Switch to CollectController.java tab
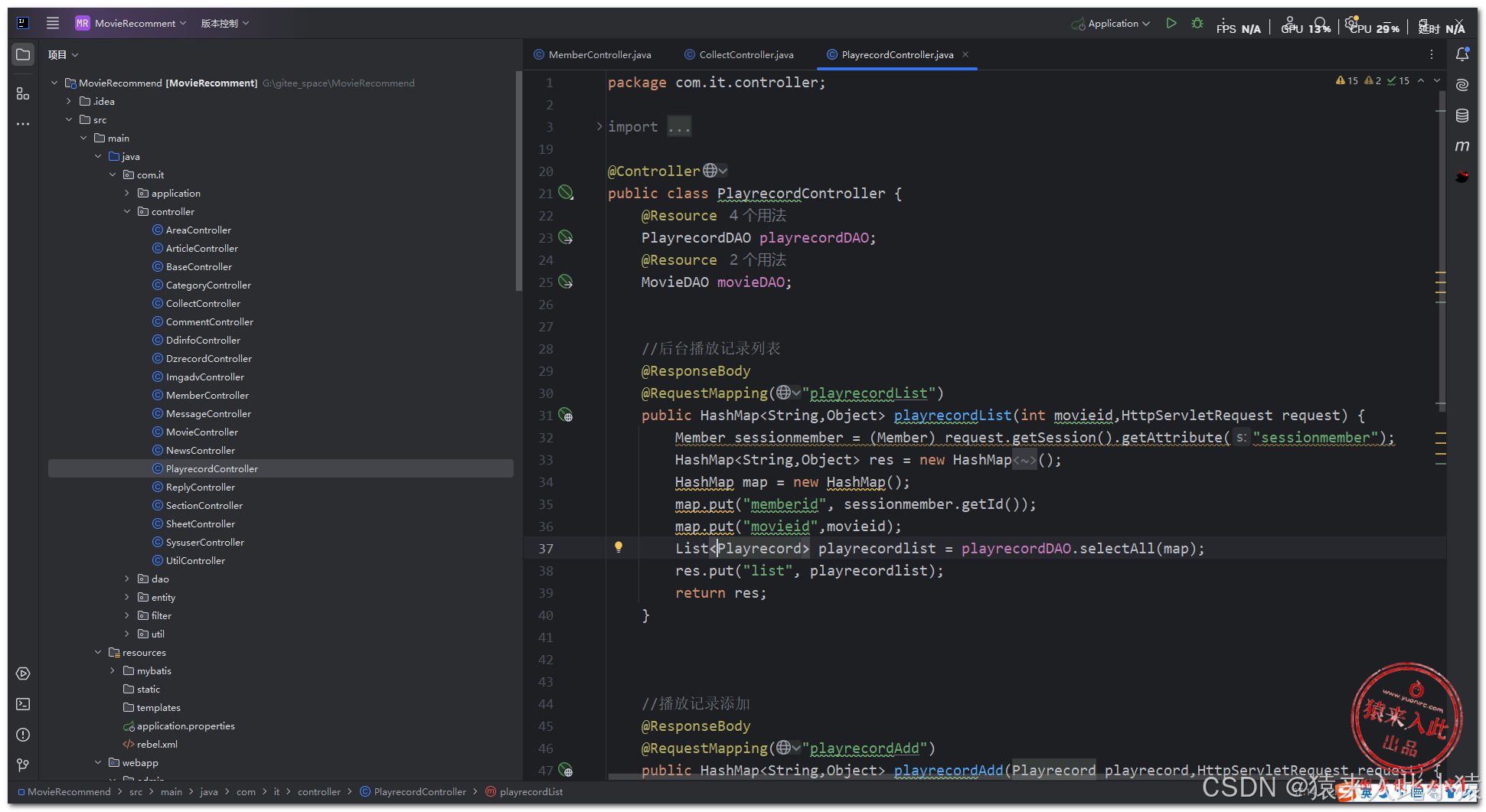This screenshot has height=812, width=1486. 739,54
